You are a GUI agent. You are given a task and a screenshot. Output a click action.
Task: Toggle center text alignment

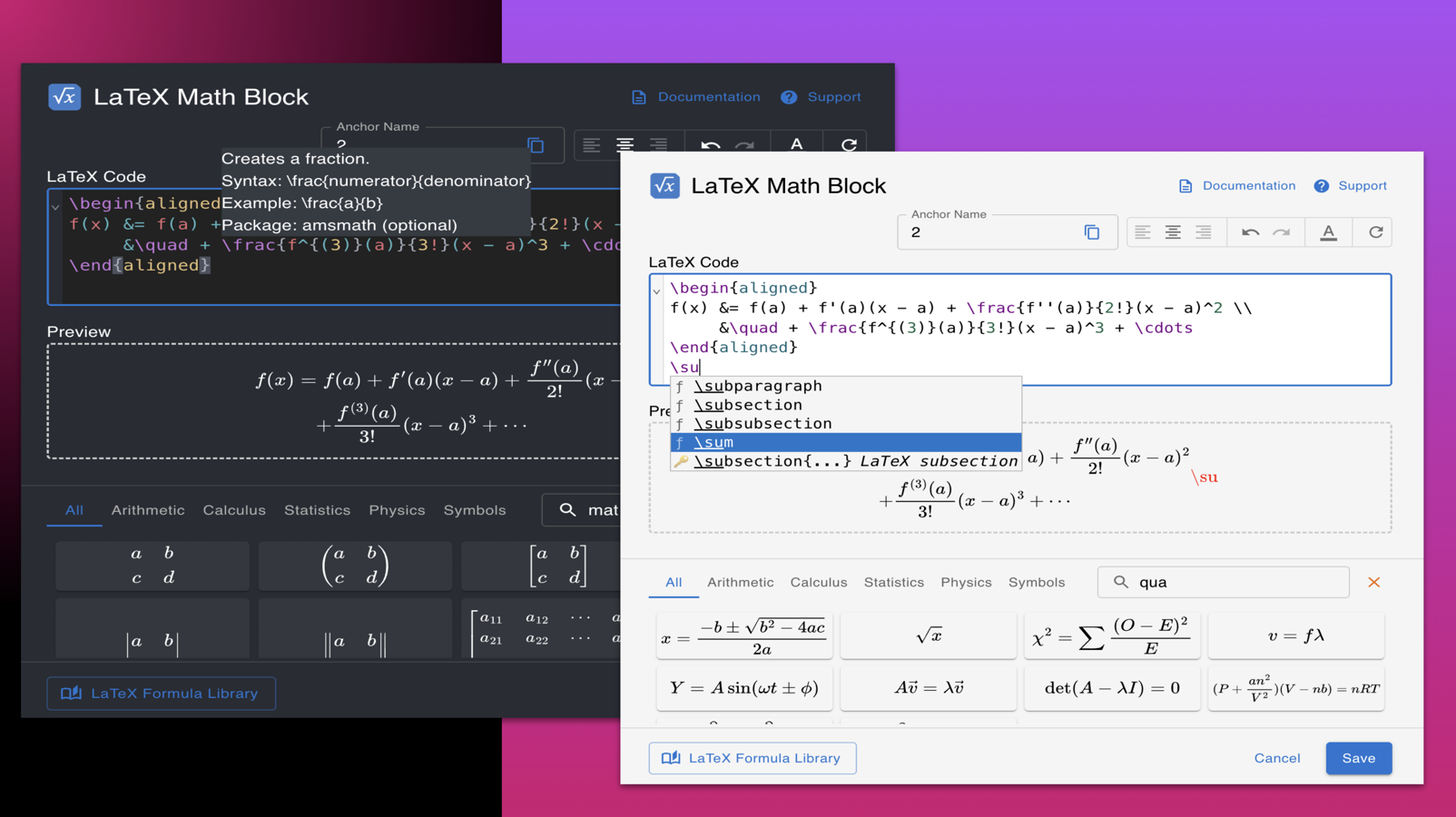pyautogui.click(x=1173, y=231)
